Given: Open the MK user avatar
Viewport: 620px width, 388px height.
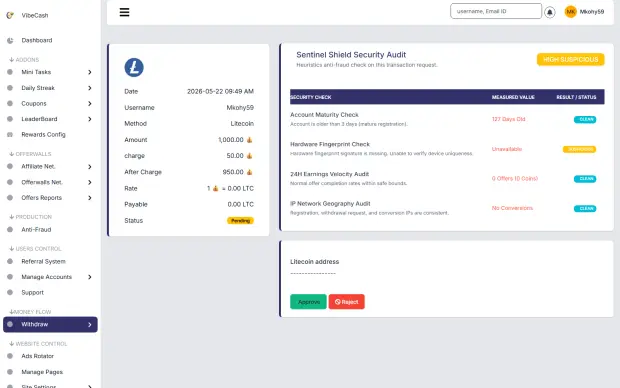Looking at the screenshot, I should click(571, 12).
